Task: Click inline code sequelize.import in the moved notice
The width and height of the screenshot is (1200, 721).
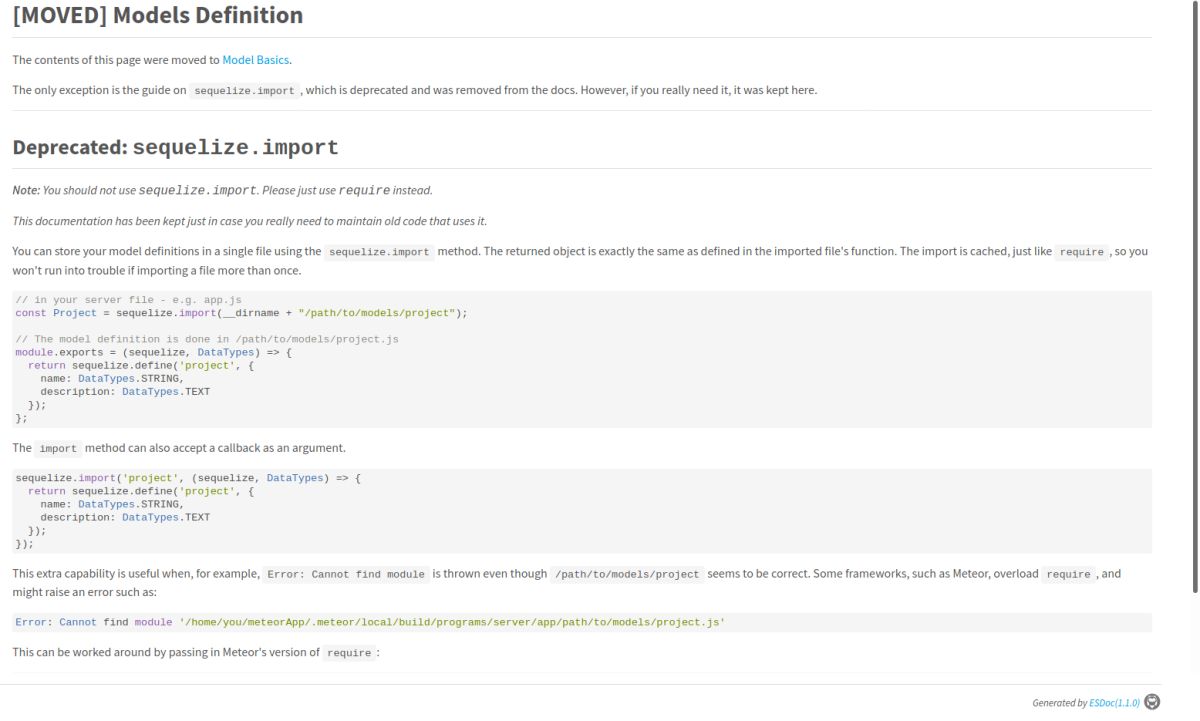Action: tap(244, 91)
